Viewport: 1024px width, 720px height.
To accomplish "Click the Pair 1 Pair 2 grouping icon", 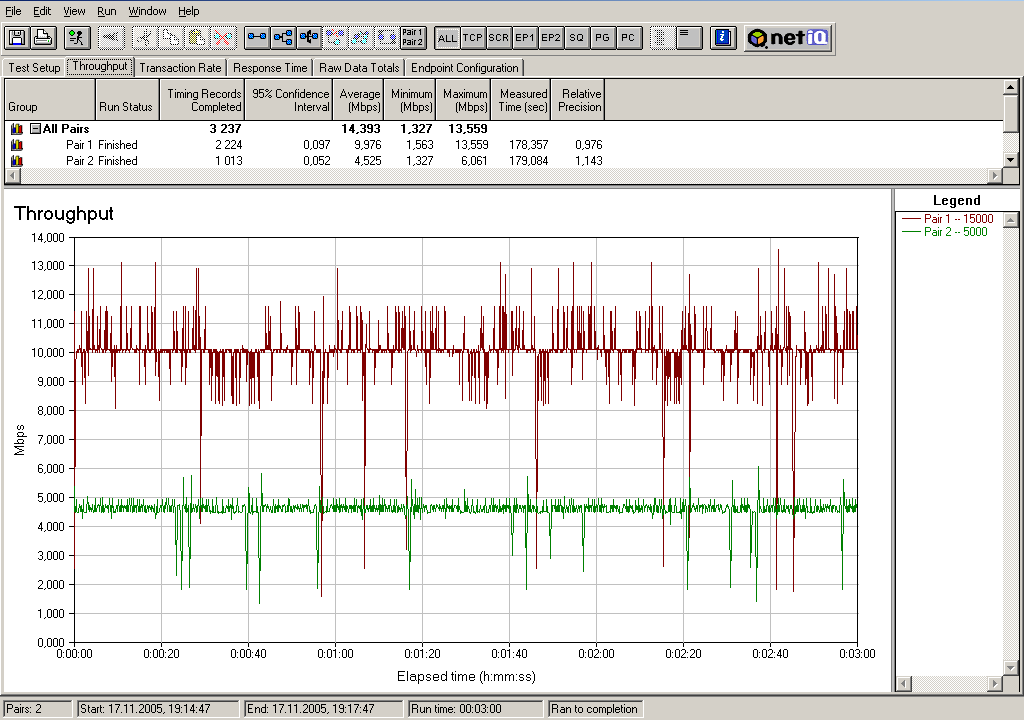I will (x=412, y=38).
